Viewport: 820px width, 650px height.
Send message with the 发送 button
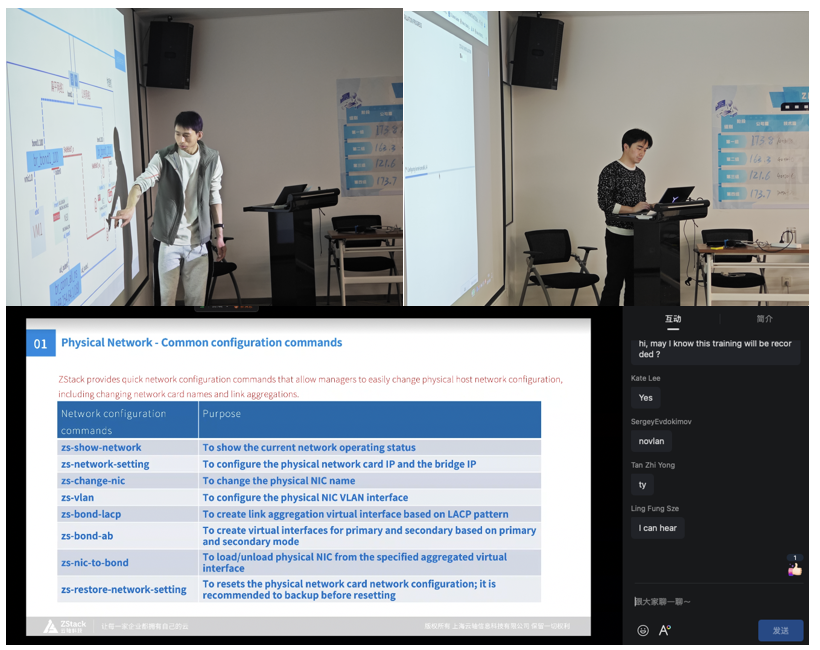coord(780,630)
